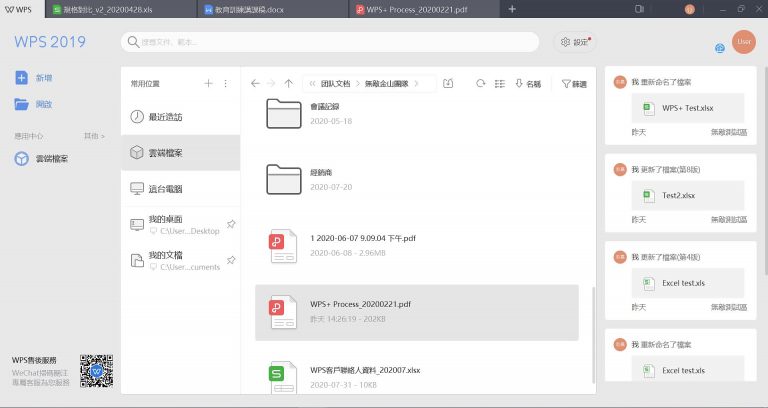Viewport: 768px width, 408px height.
Task: Click 無敵金山團隊 in the breadcrumb path
Action: click(x=386, y=84)
